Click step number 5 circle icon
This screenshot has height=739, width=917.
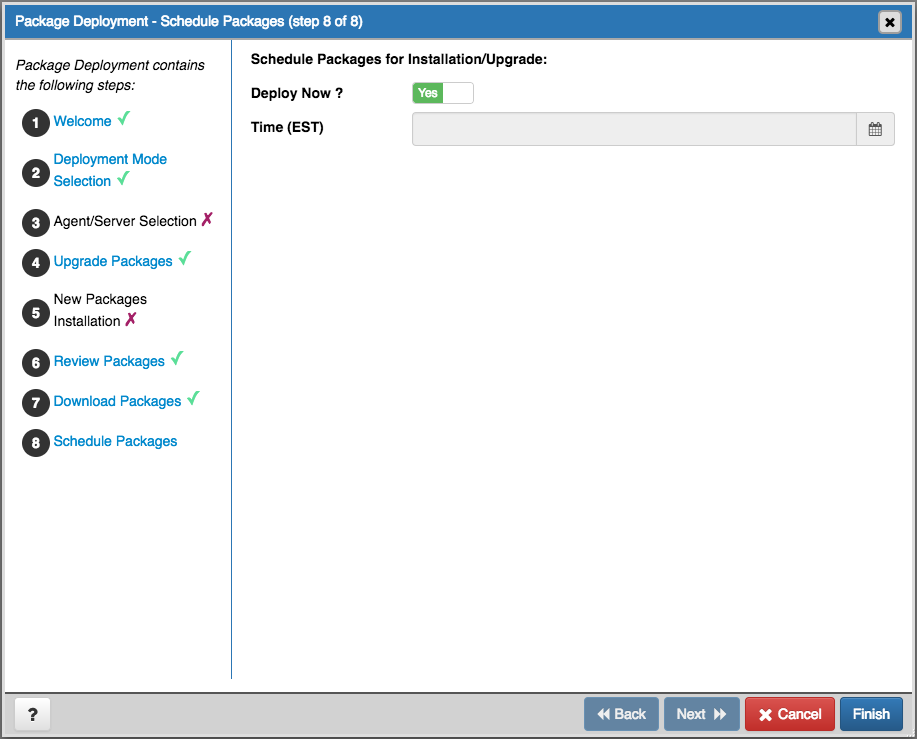36,313
